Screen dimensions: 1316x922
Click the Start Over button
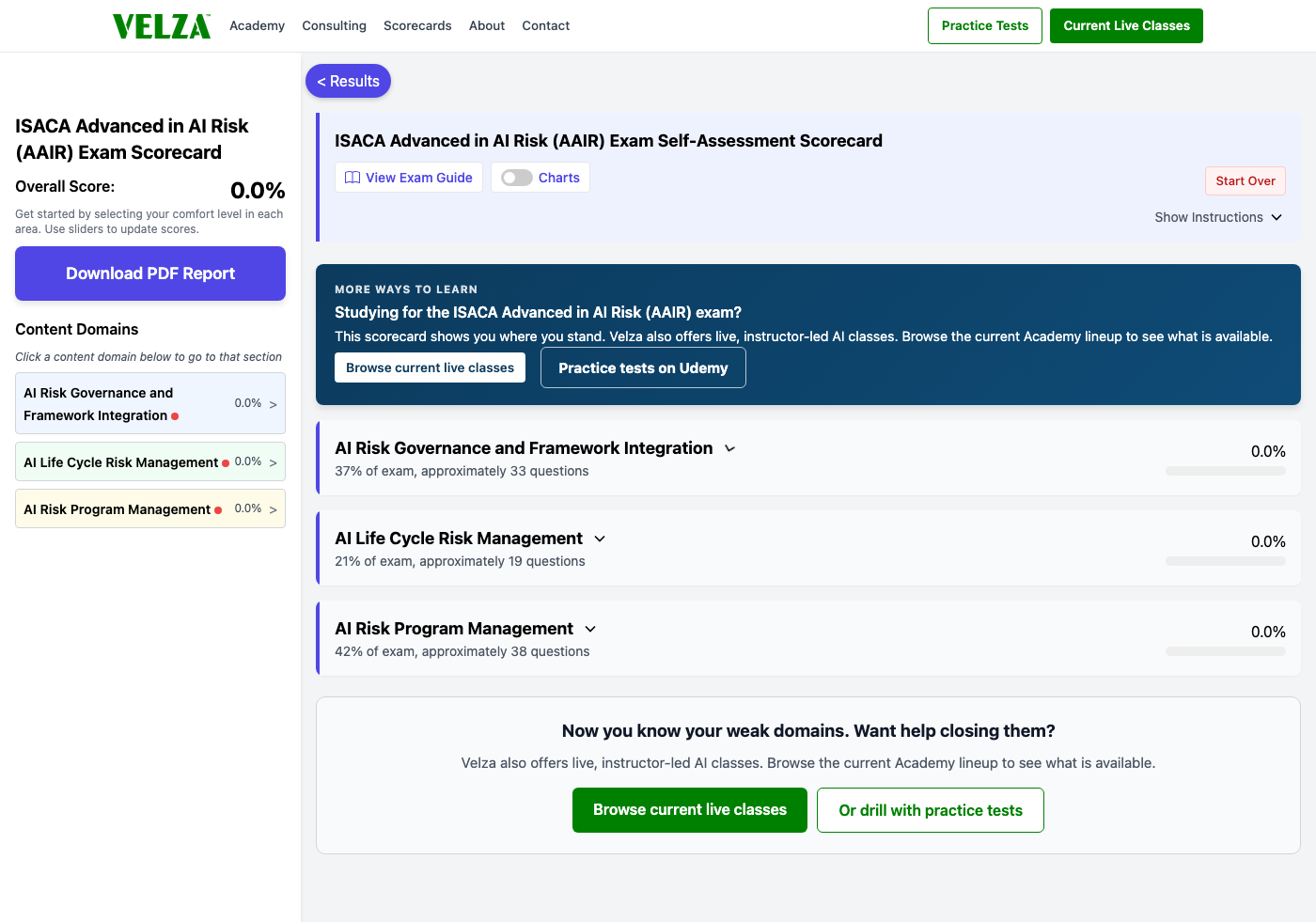click(x=1245, y=181)
